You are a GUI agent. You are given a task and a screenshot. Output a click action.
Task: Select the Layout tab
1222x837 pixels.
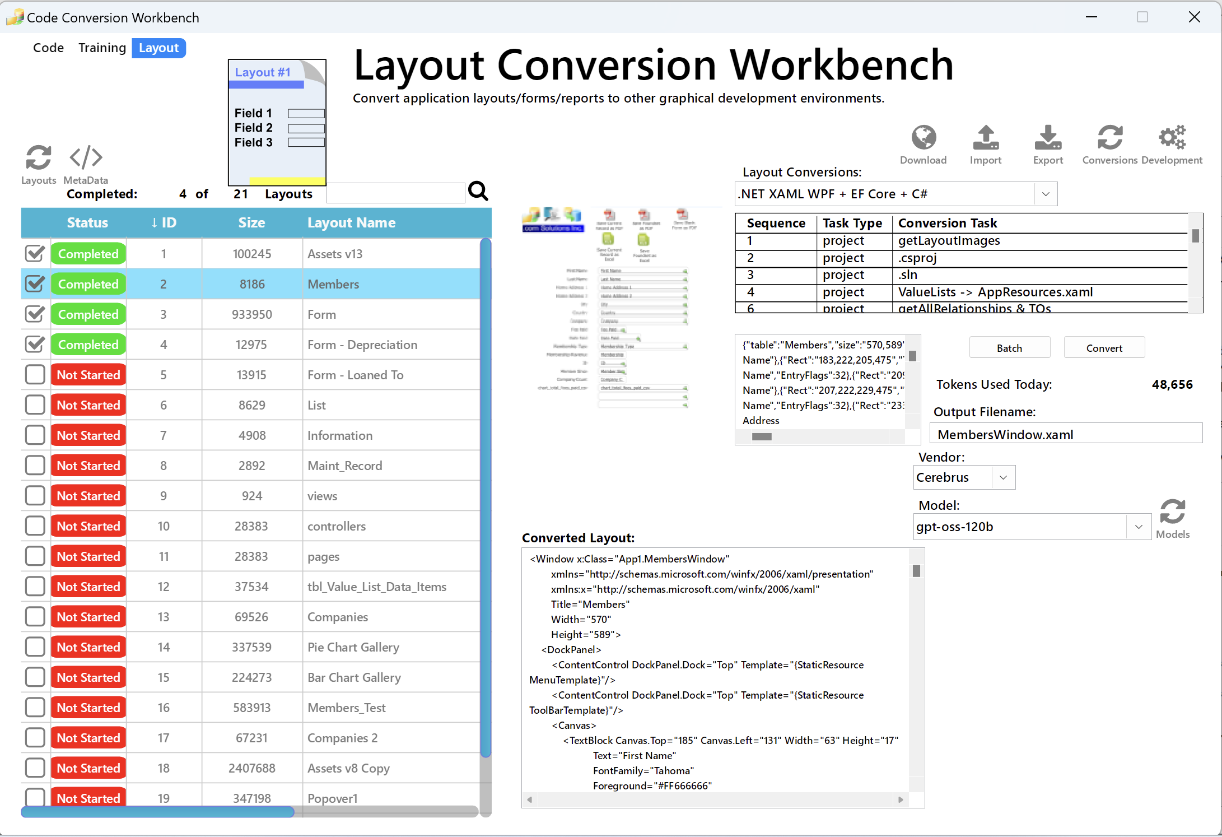159,47
